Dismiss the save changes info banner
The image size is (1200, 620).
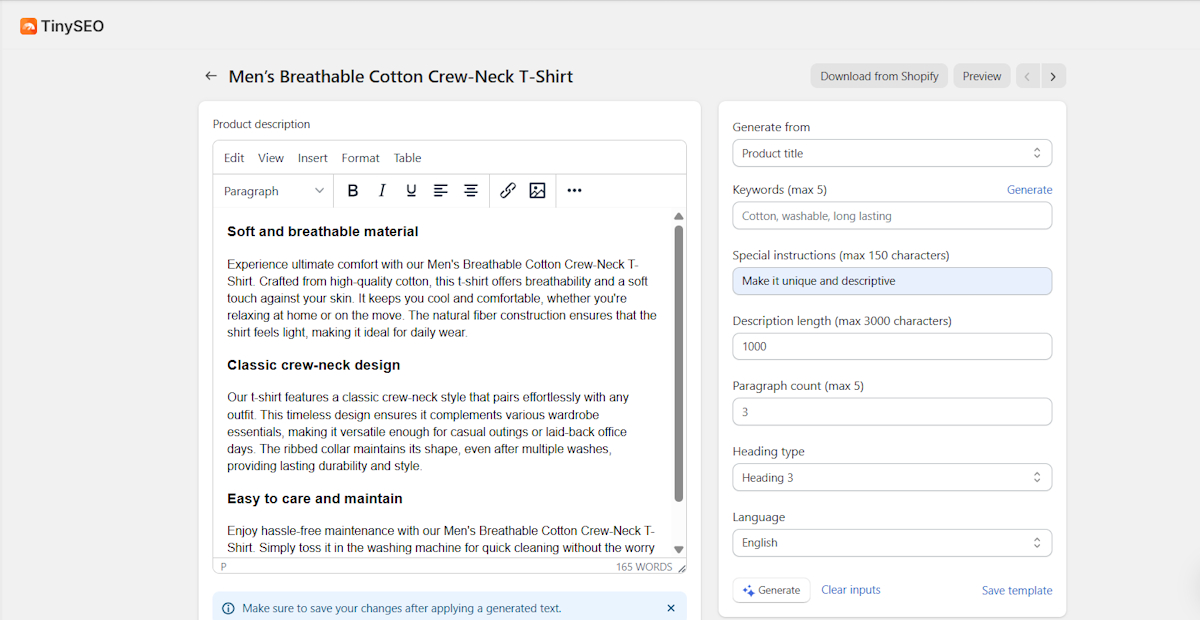(671, 608)
